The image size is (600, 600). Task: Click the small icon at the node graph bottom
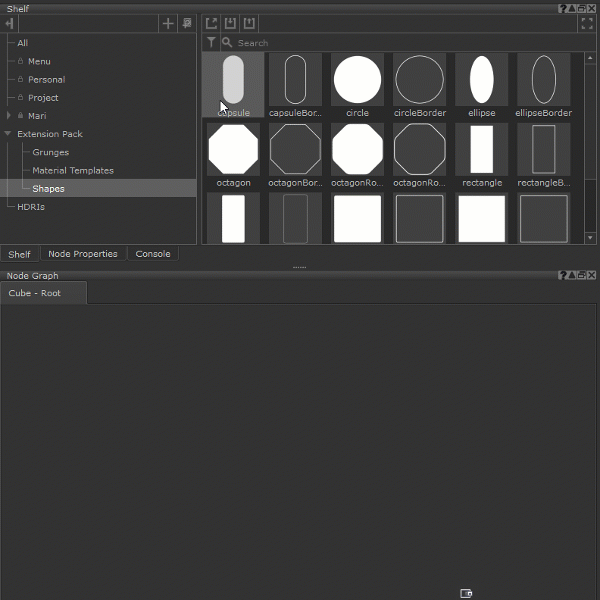(465, 593)
